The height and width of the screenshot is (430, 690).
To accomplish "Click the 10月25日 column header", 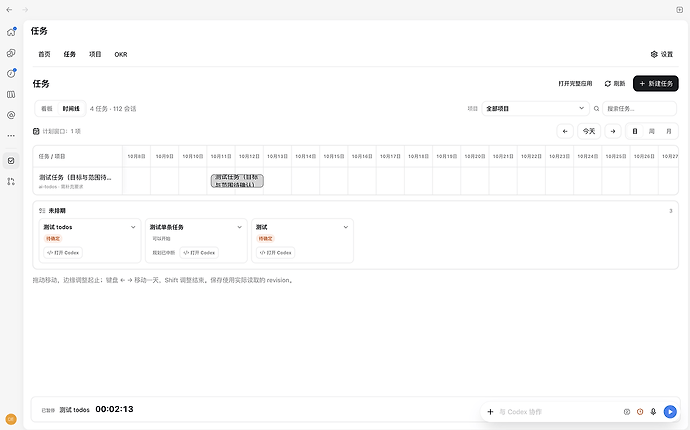I will pos(616,156).
